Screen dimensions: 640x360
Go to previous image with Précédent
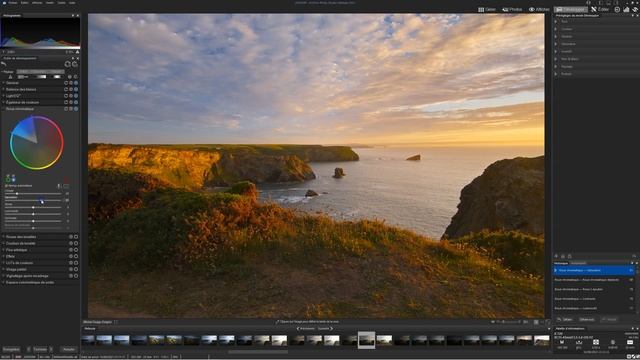[306, 329]
